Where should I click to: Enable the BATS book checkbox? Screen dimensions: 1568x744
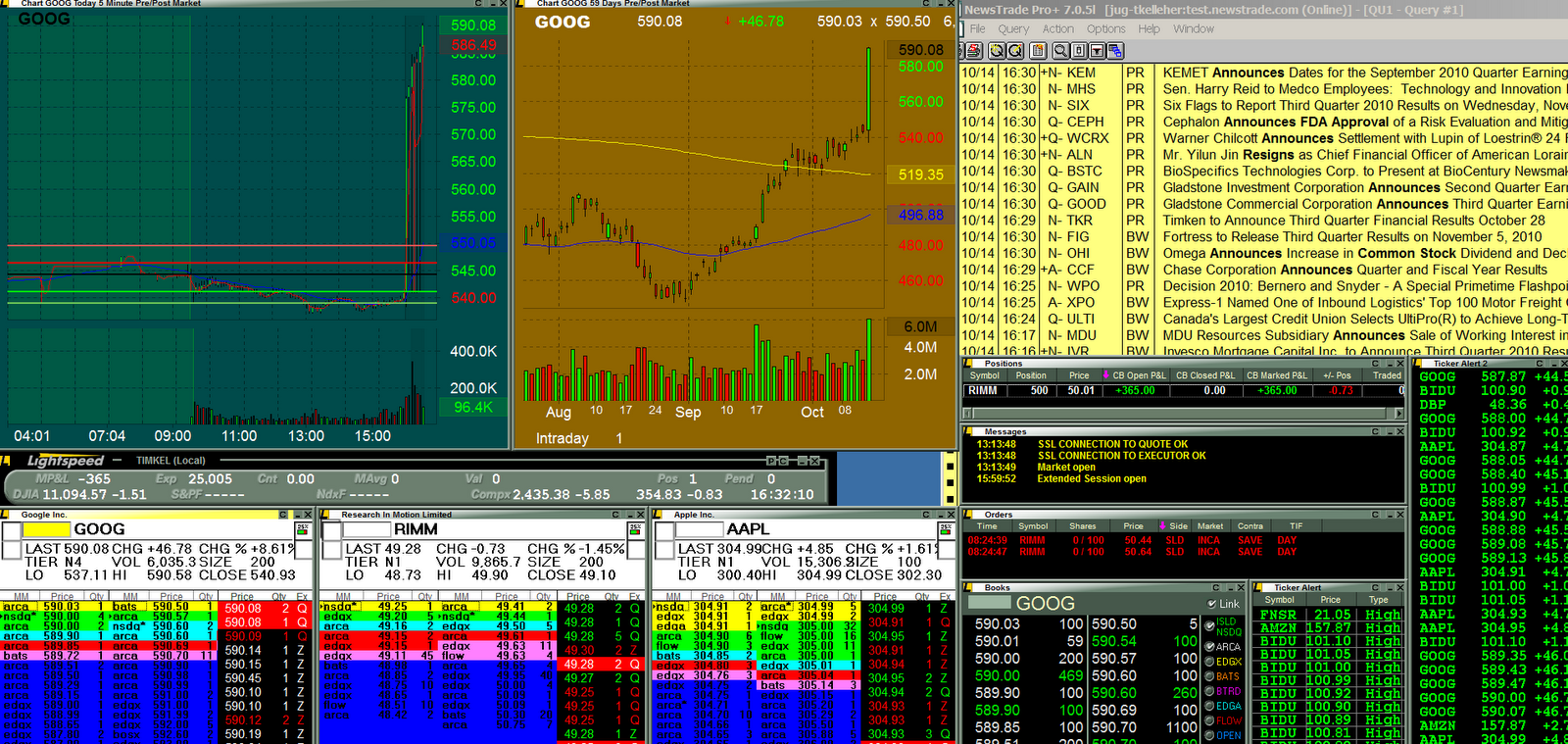pyautogui.click(x=1210, y=676)
